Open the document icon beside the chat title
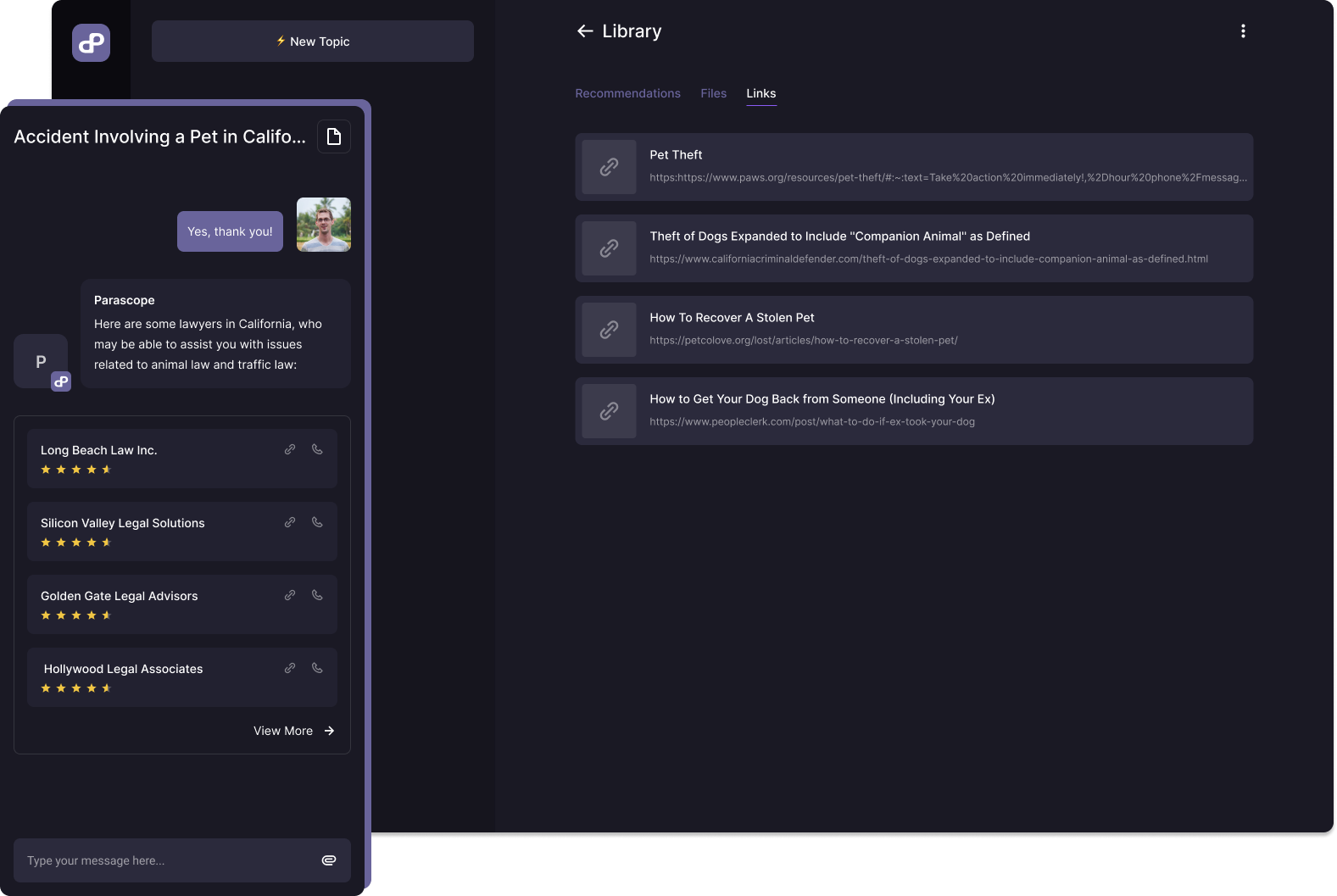 (x=334, y=136)
